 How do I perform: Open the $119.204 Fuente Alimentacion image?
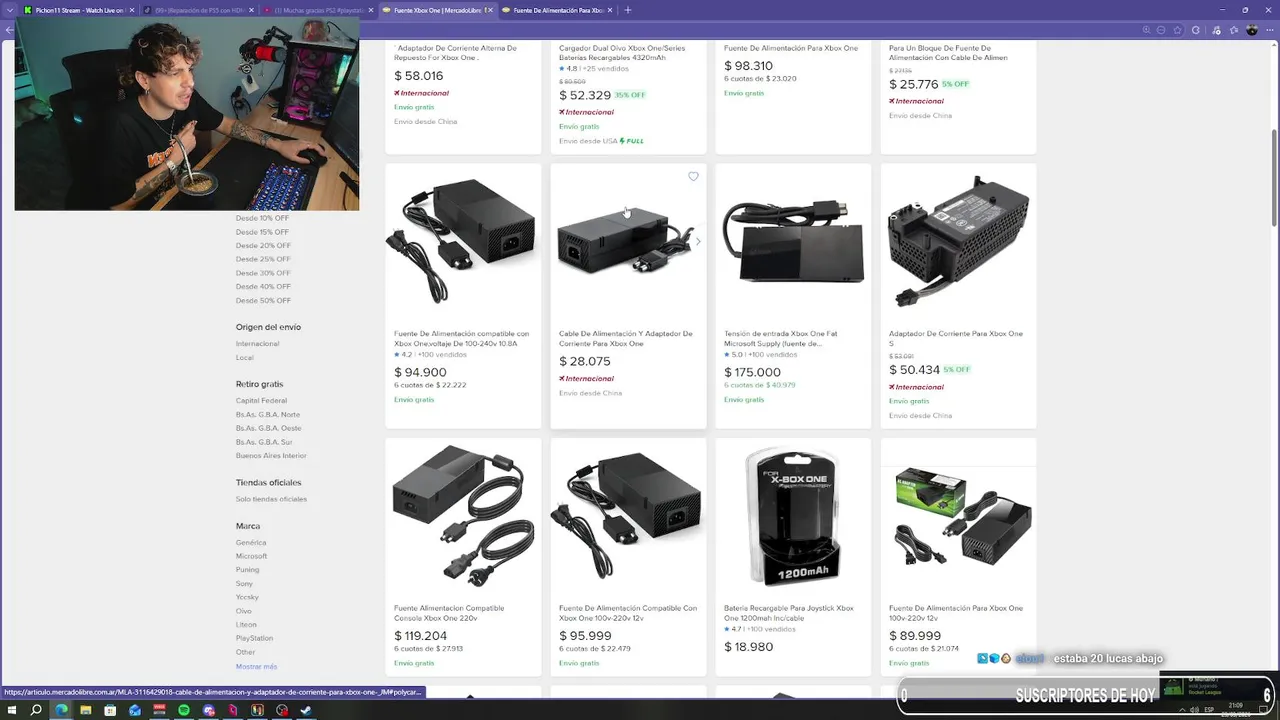(463, 516)
